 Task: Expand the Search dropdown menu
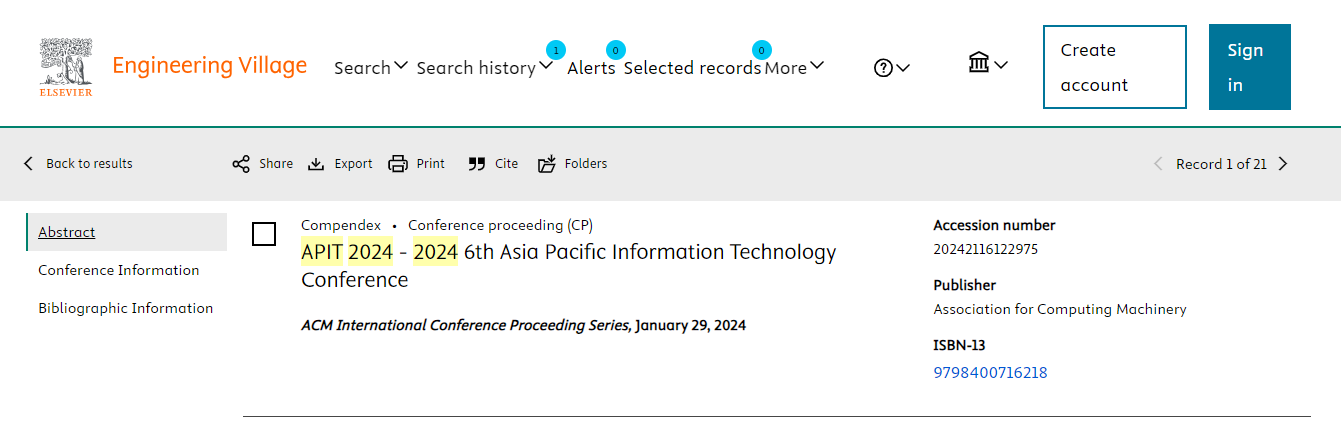tap(371, 68)
